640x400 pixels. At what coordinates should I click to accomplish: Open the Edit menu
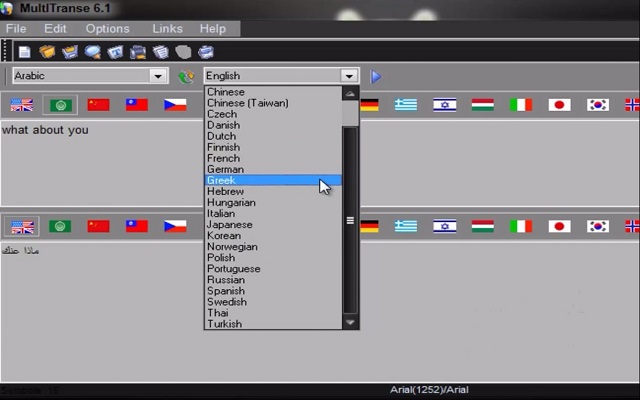click(55, 29)
